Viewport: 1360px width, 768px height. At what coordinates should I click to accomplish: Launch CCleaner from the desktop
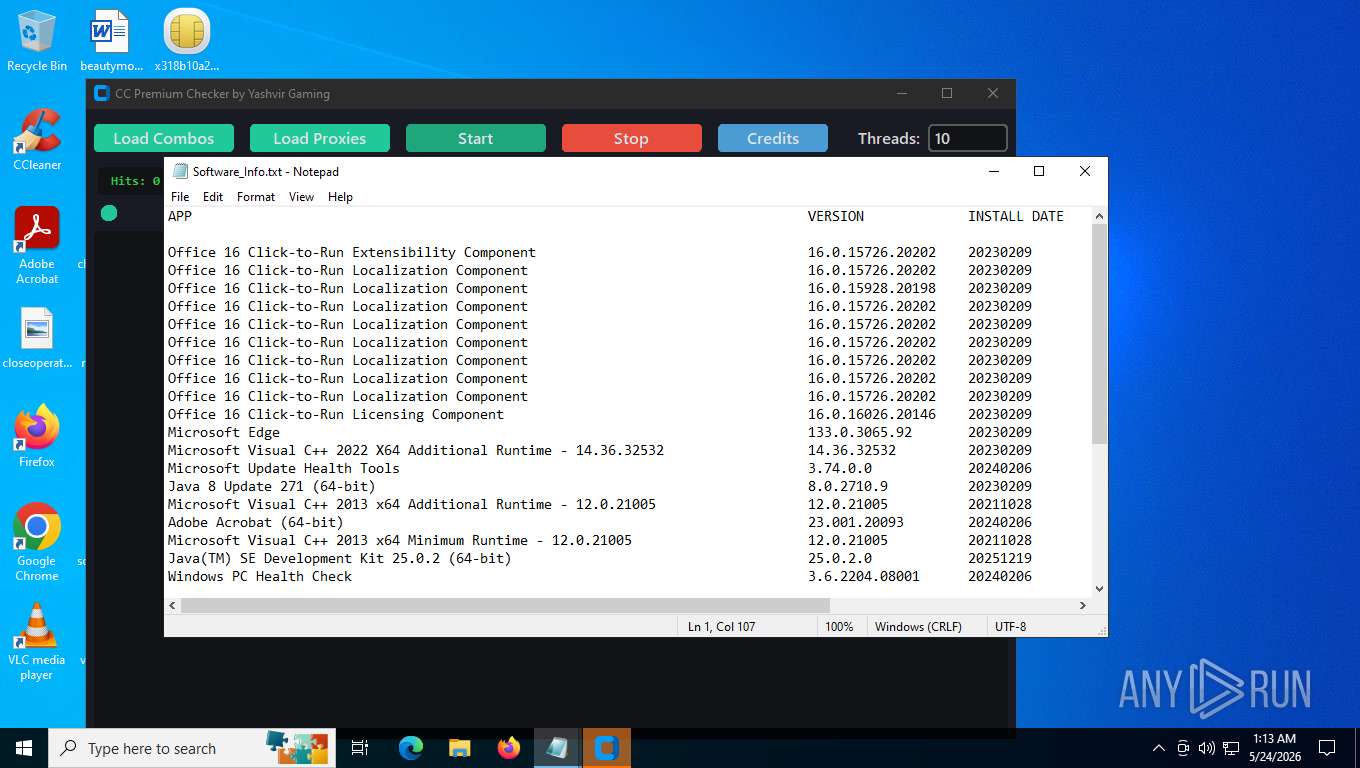[x=37, y=140]
